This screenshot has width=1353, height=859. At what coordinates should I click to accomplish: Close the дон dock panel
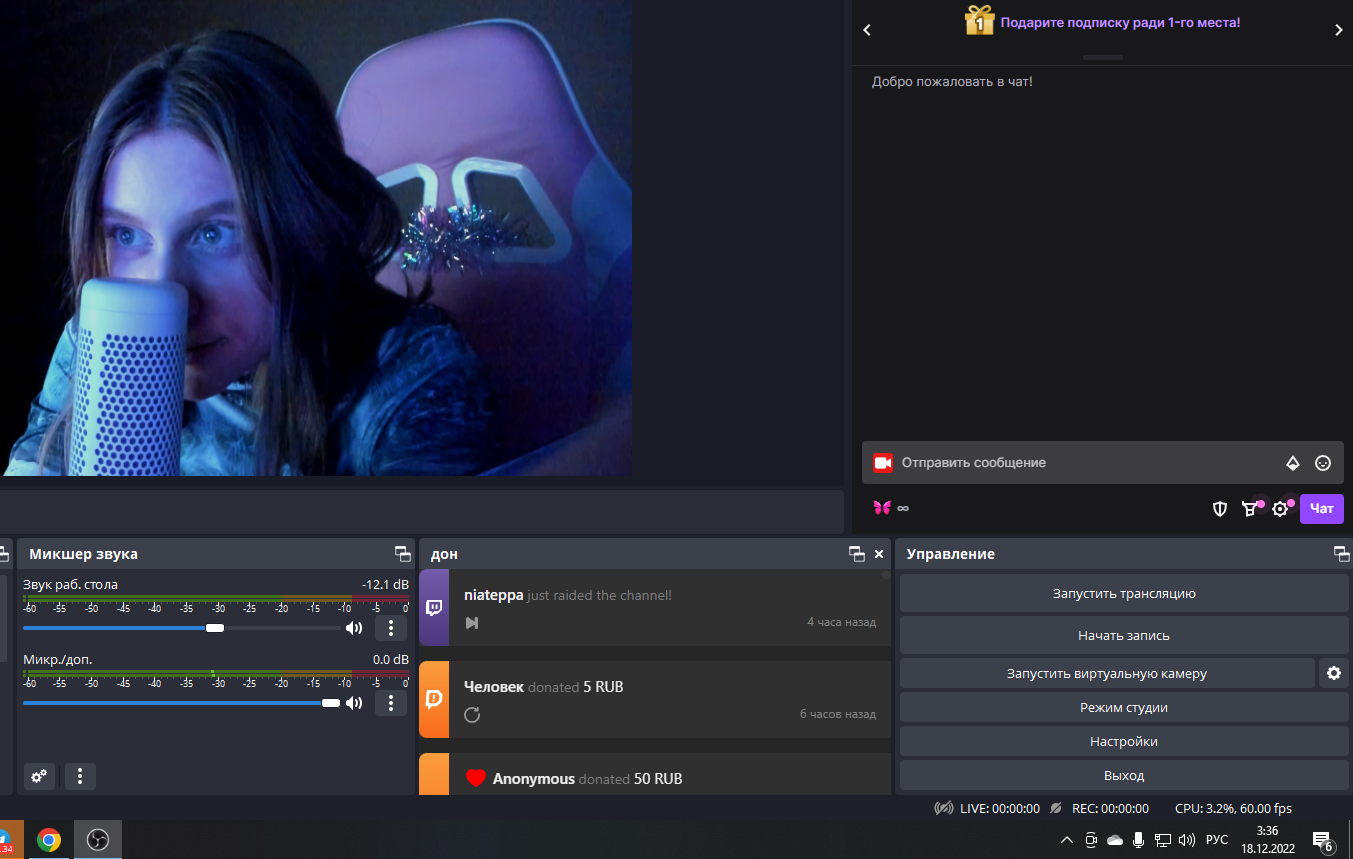point(879,554)
